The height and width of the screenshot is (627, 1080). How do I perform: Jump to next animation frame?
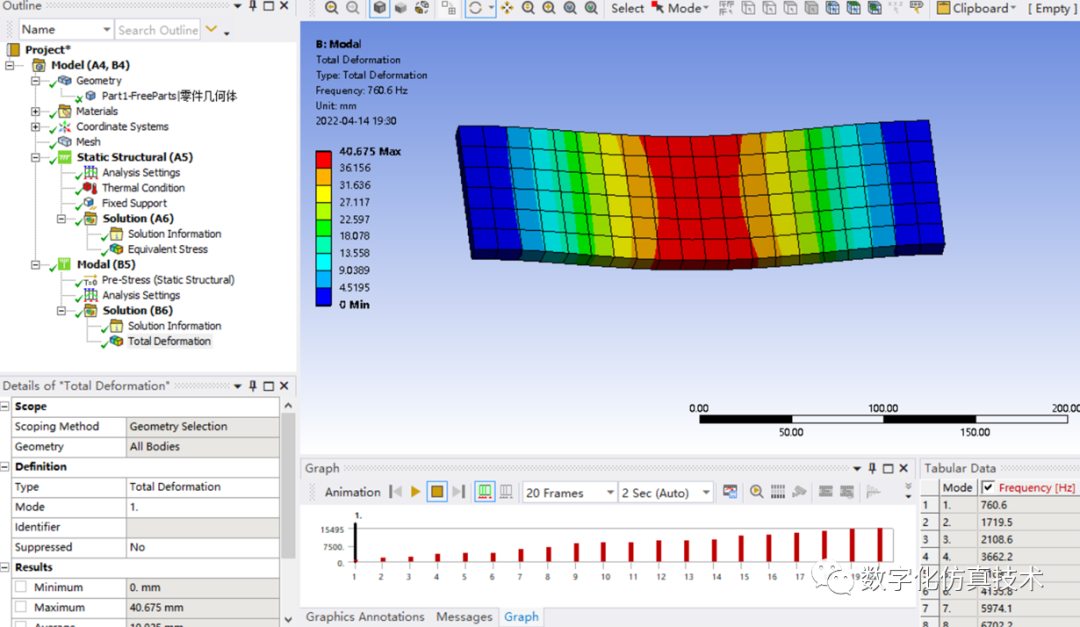[459, 492]
